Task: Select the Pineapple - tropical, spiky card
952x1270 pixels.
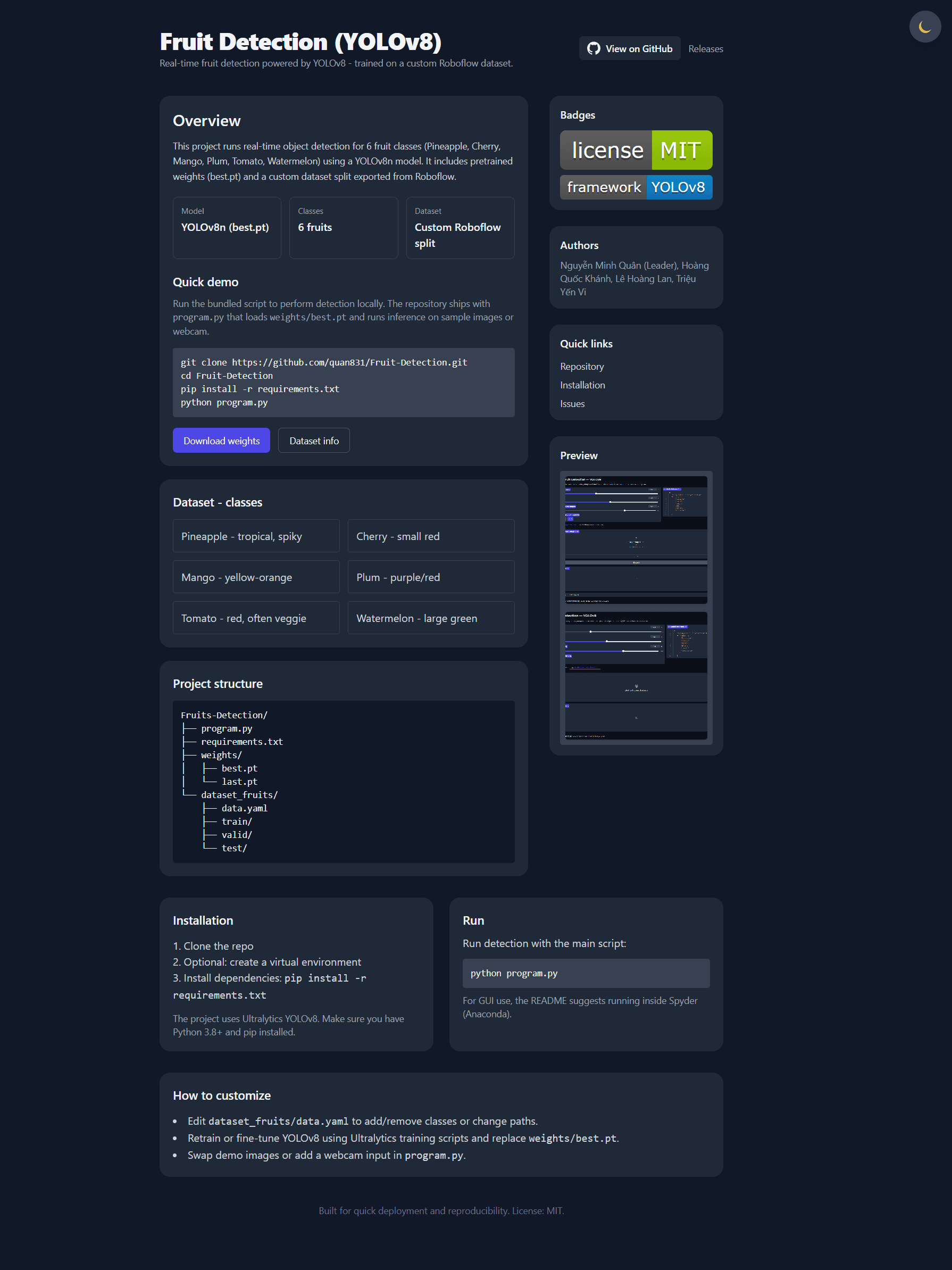Action: coord(256,536)
